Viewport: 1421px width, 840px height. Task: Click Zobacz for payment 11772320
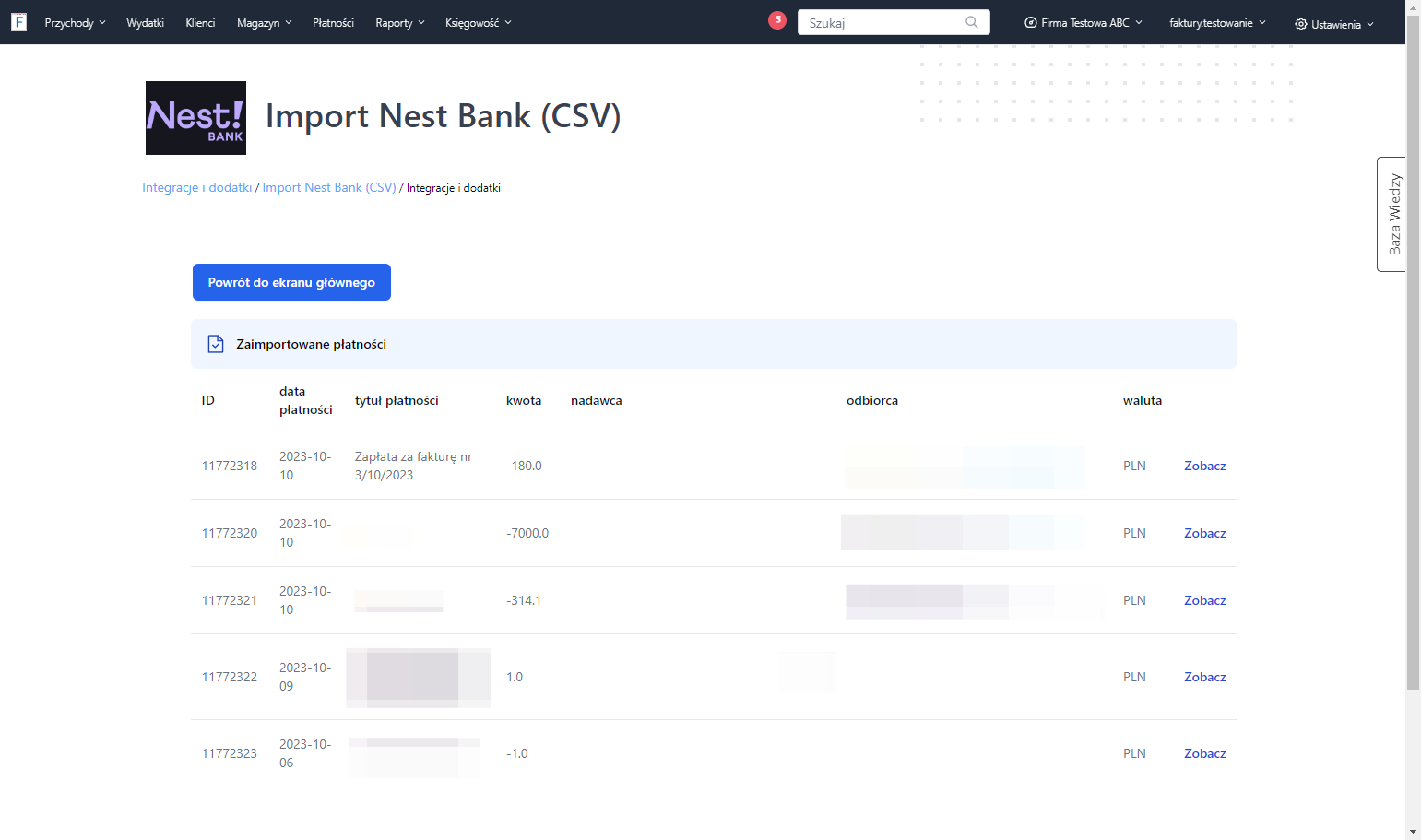tap(1204, 533)
